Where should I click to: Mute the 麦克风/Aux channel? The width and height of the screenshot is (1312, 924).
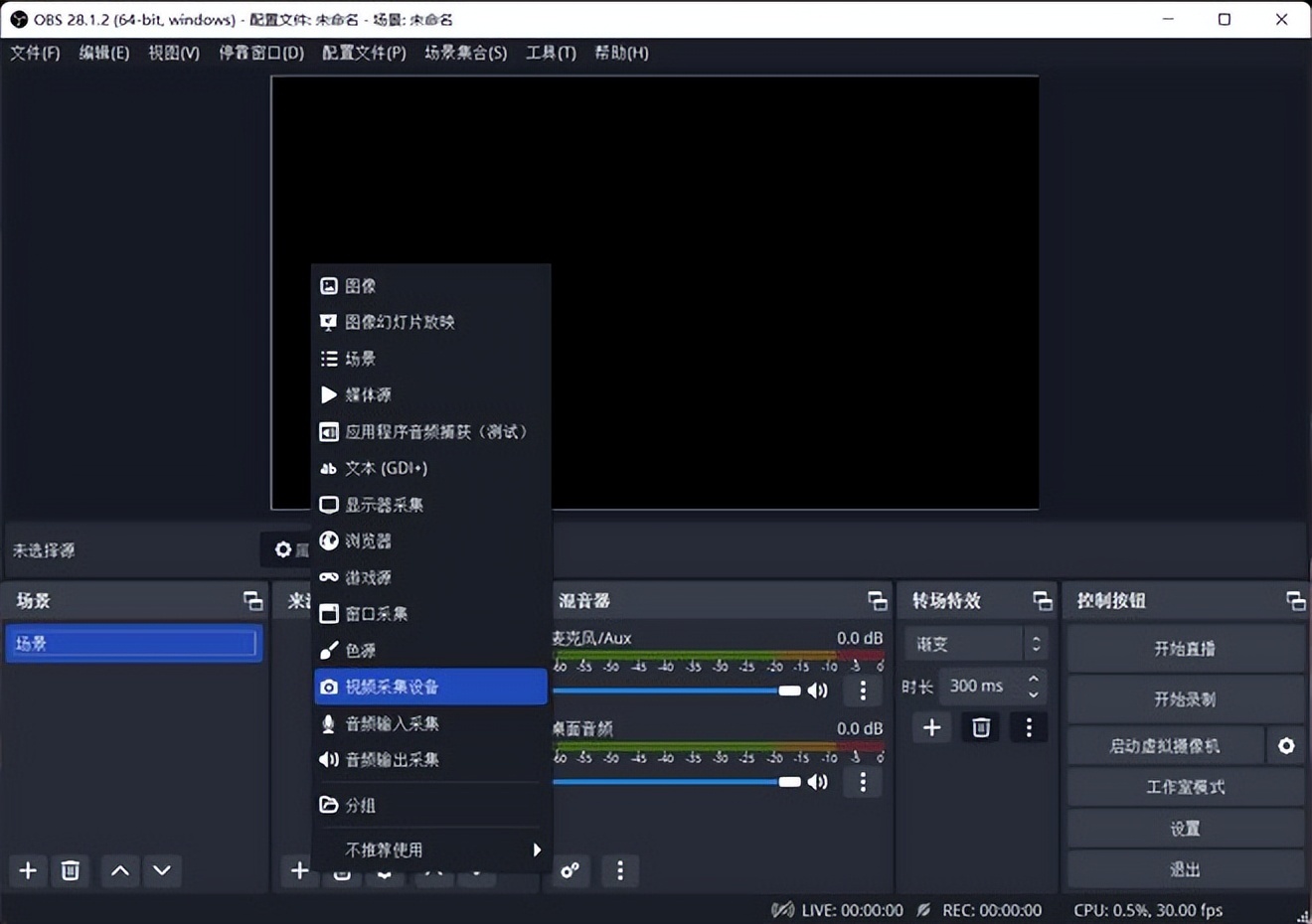818,691
